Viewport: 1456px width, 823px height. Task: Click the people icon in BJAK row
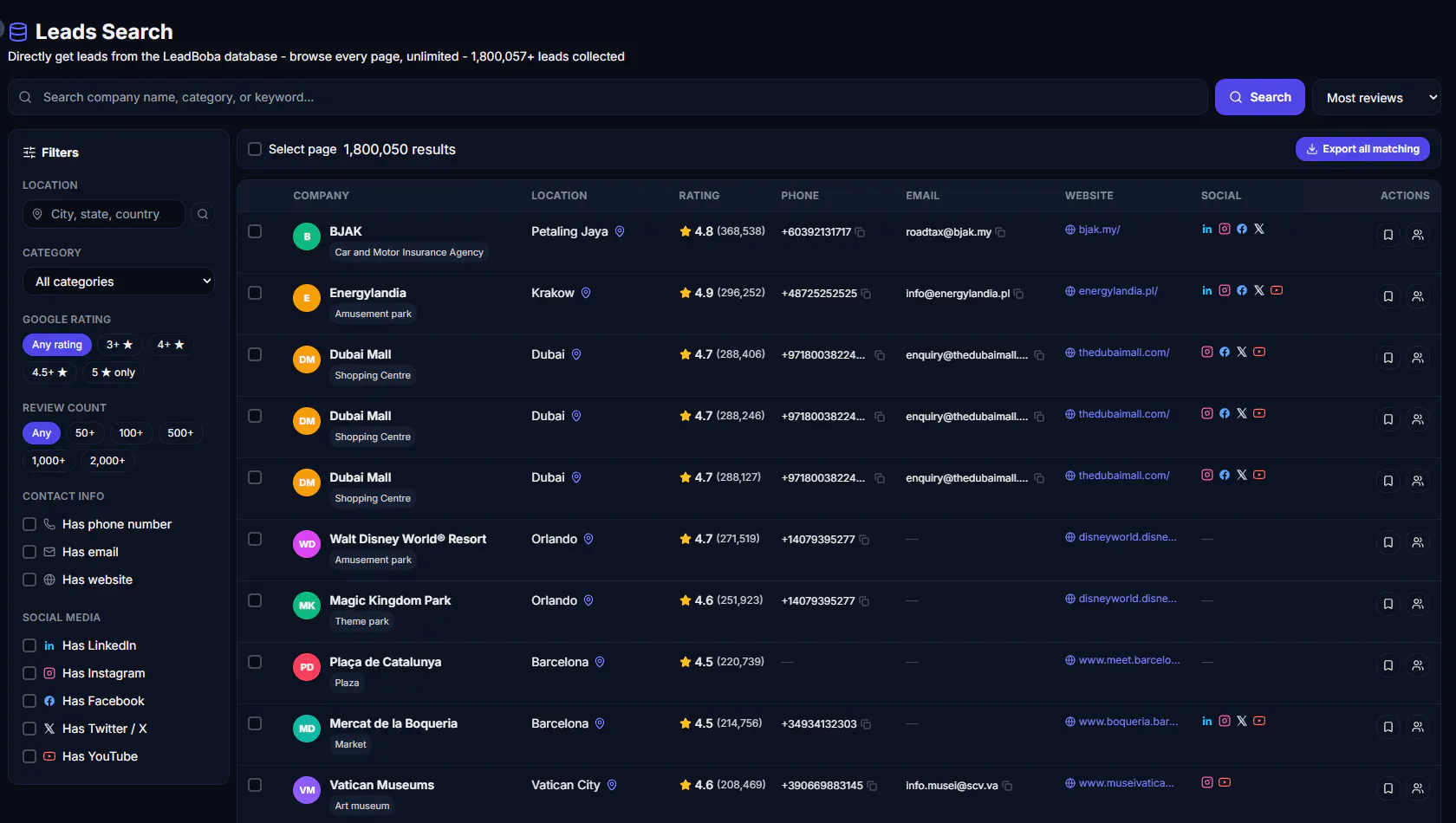pyautogui.click(x=1418, y=235)
